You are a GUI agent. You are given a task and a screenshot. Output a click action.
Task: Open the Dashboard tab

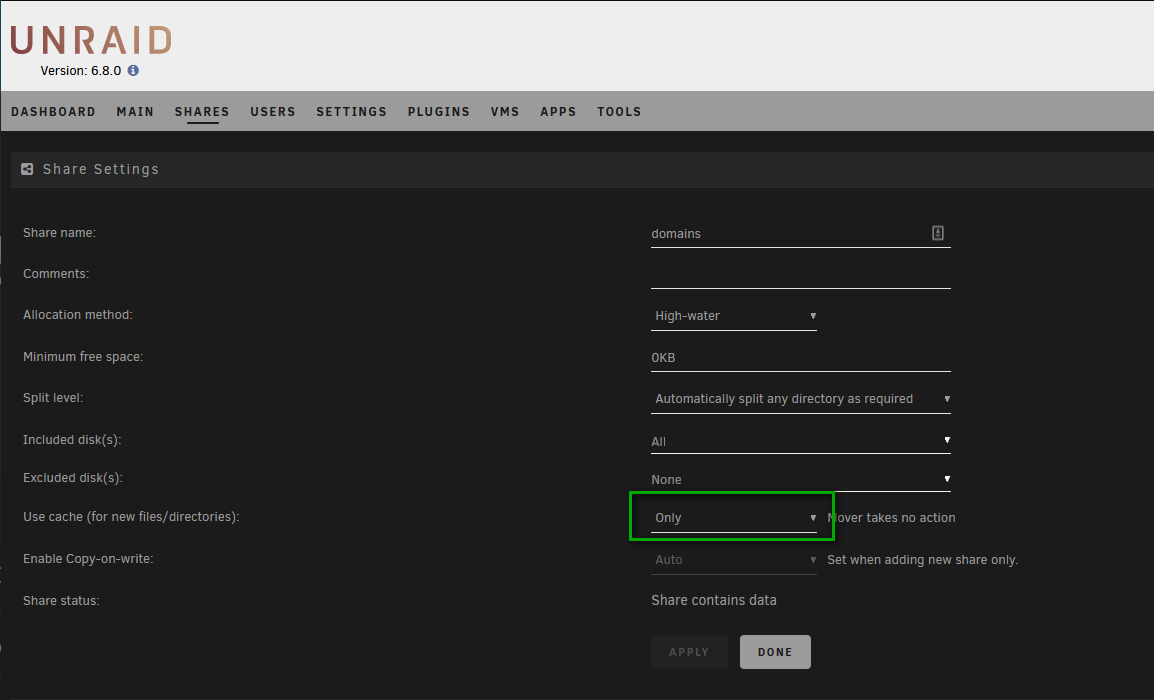[53, 112]
